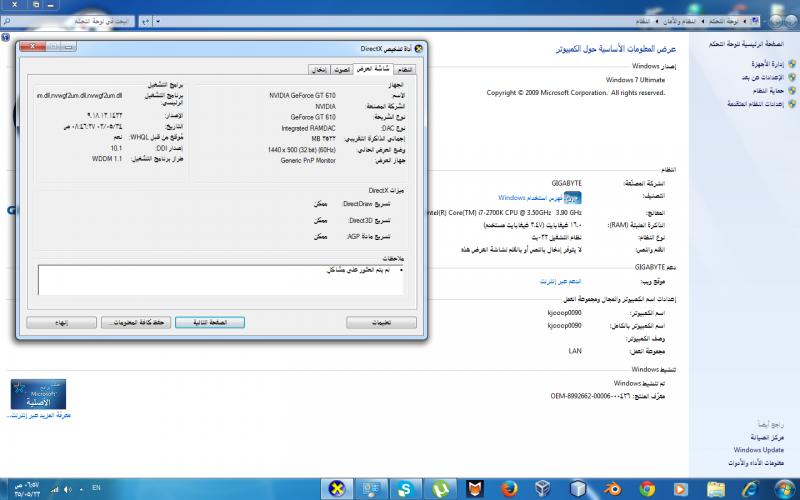The image size is (800, 500).
Task: Click تعليمات help button in DirectX tool
Action: coord(382,322)
